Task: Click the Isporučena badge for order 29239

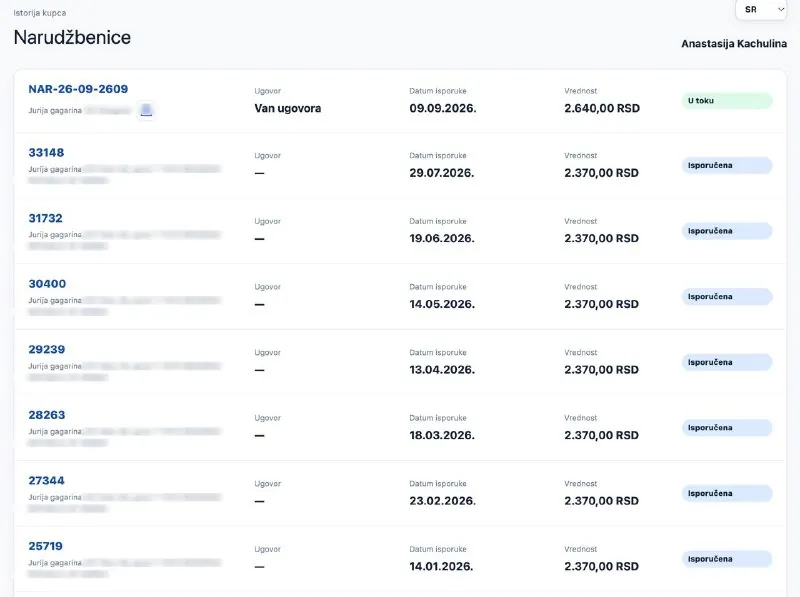Action: tap(727, 362)
